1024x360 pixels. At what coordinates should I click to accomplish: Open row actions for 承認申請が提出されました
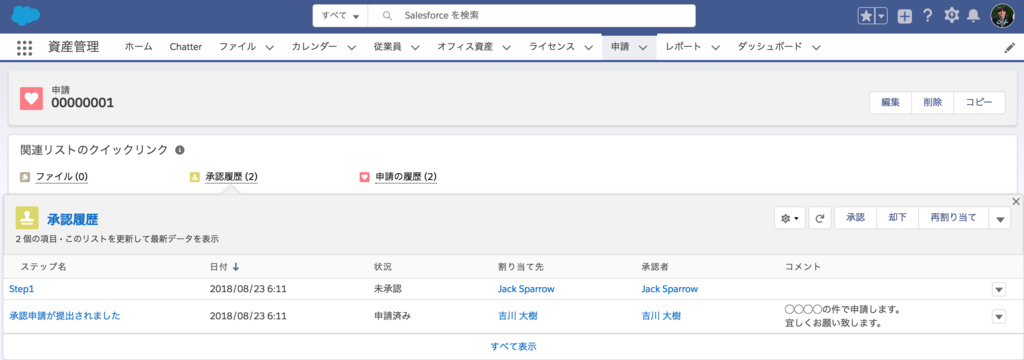(999, 316)
